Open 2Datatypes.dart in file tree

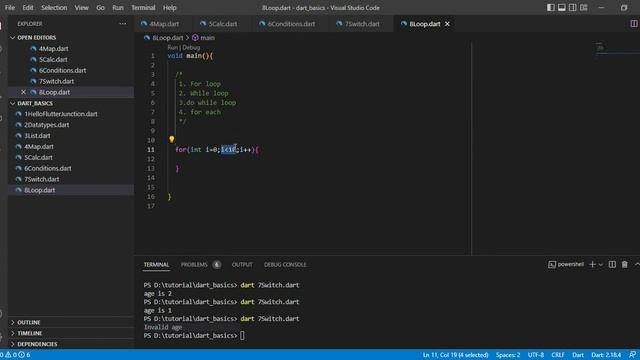(x=71, y=125)
